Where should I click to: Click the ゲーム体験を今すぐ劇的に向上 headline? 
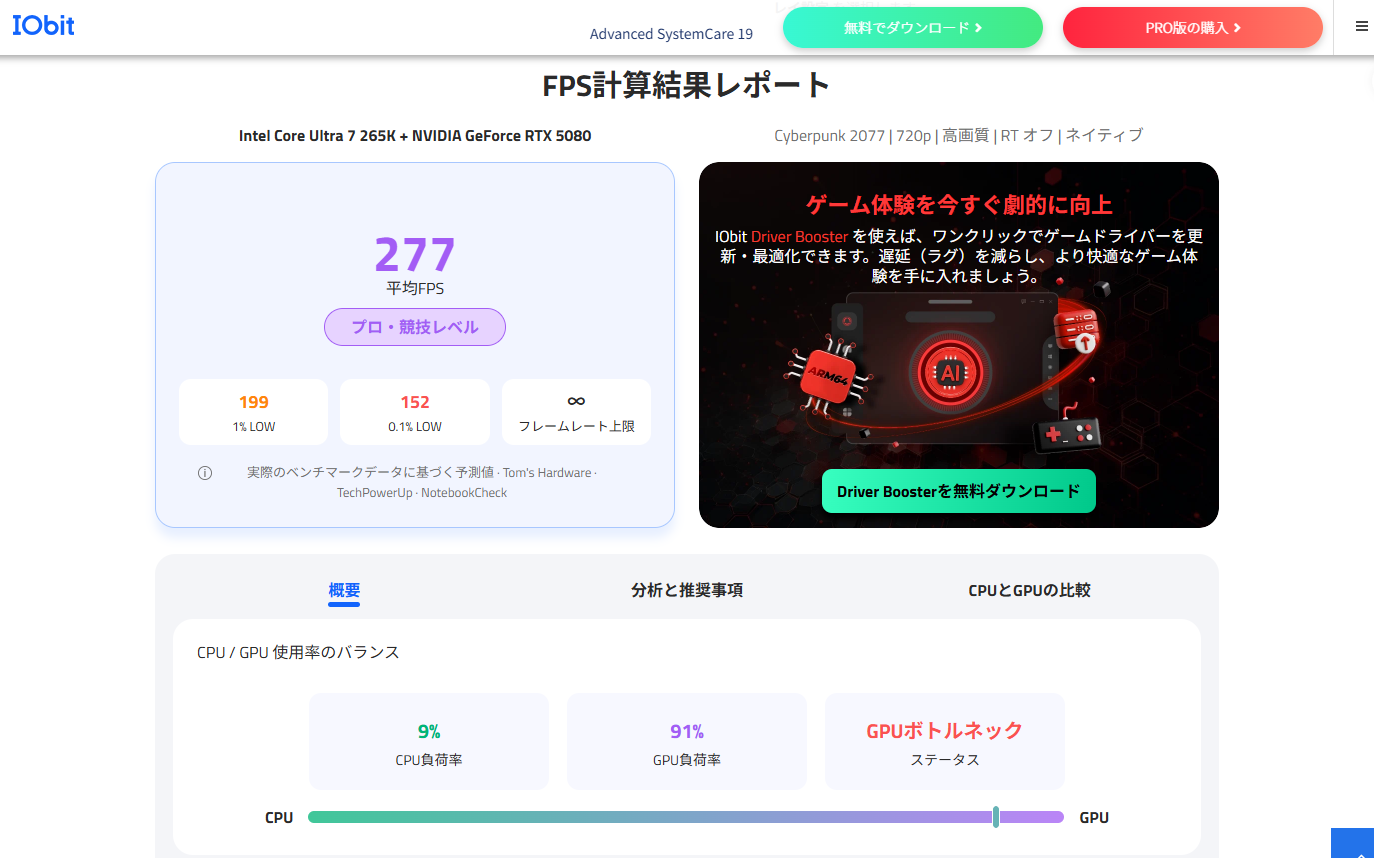[x=959, y=205]
